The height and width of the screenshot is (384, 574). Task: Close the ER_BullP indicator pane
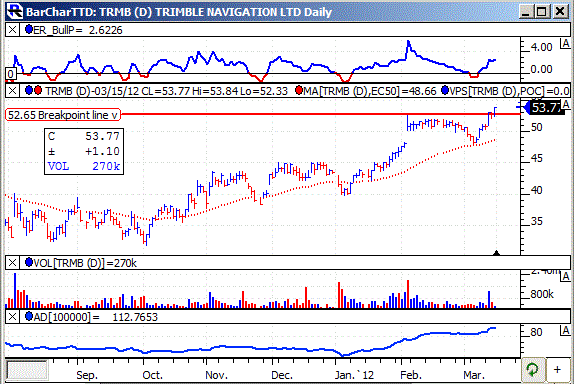click(x=12, y=30)
